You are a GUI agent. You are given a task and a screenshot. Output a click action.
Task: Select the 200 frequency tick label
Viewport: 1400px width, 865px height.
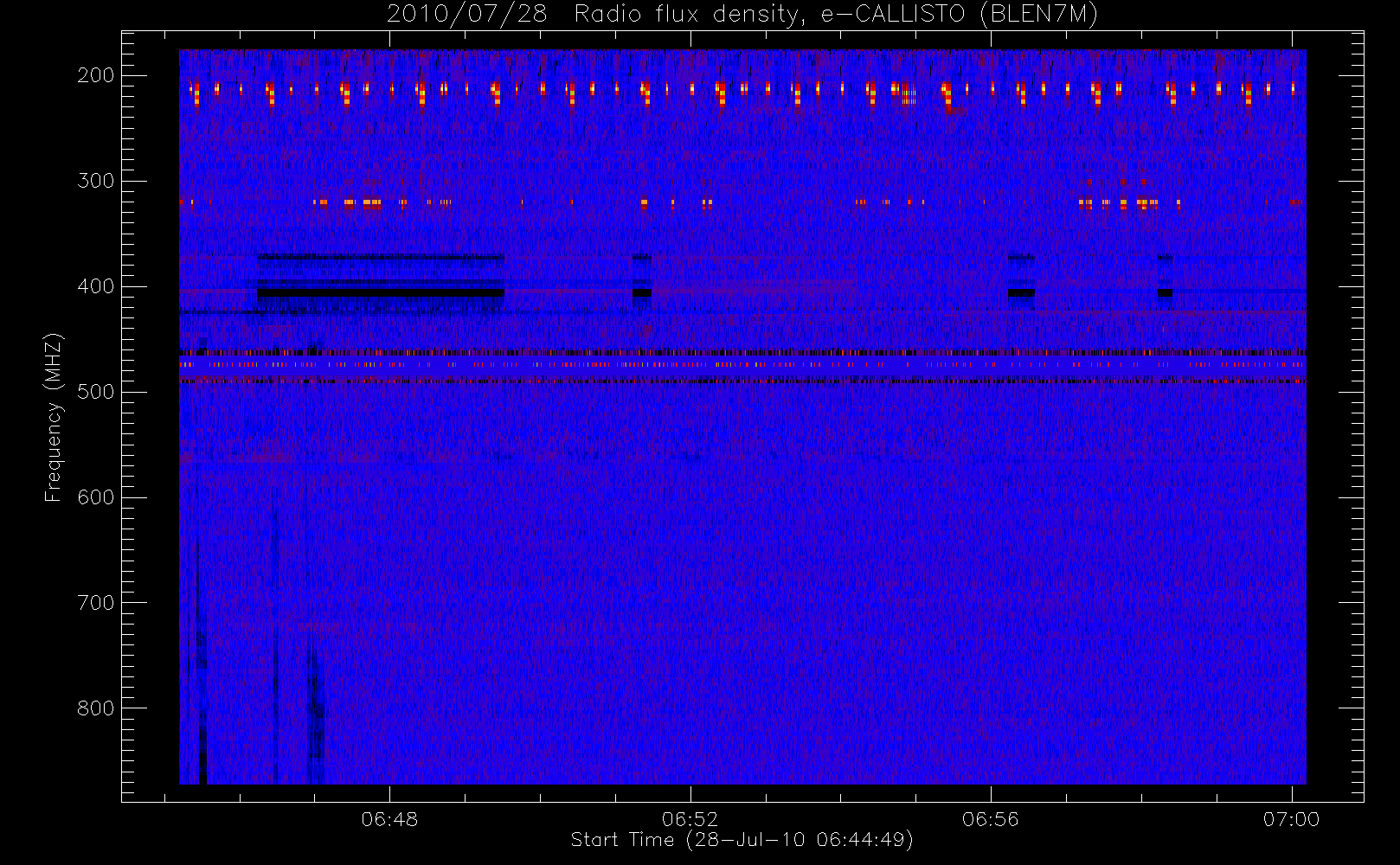pos(96,75)
